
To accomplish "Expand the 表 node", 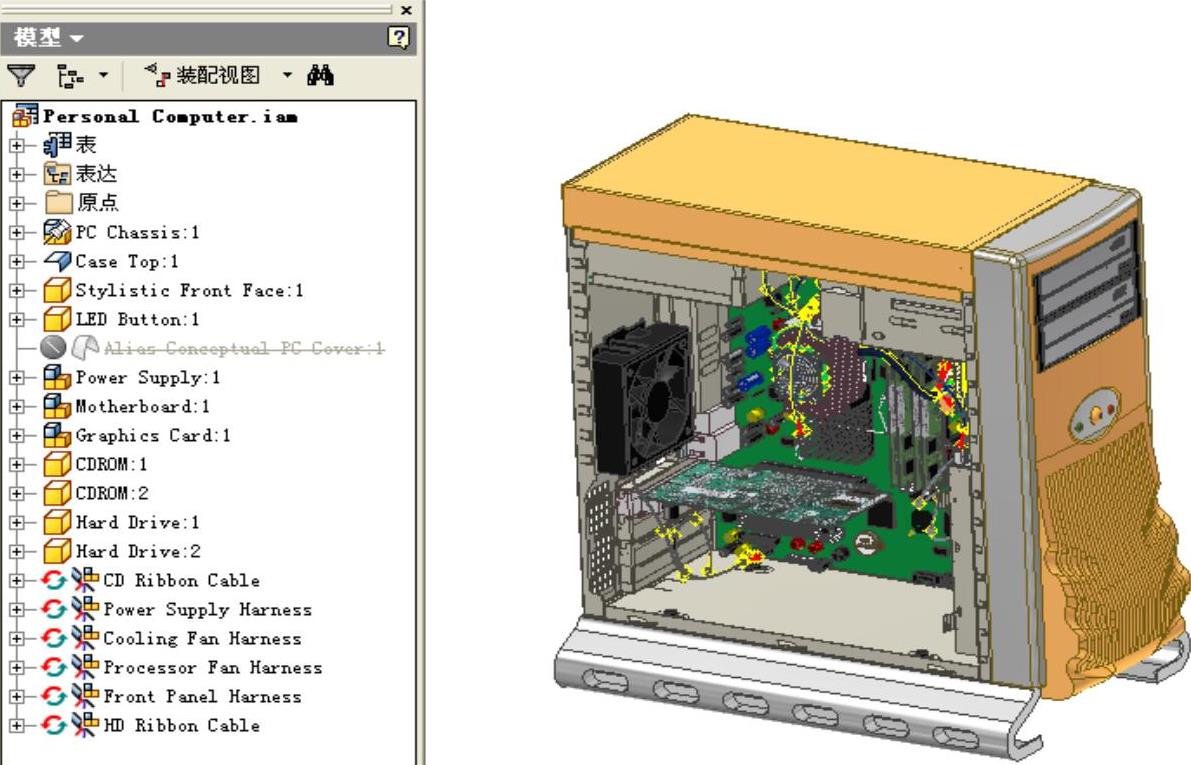I will pos(17,144).
